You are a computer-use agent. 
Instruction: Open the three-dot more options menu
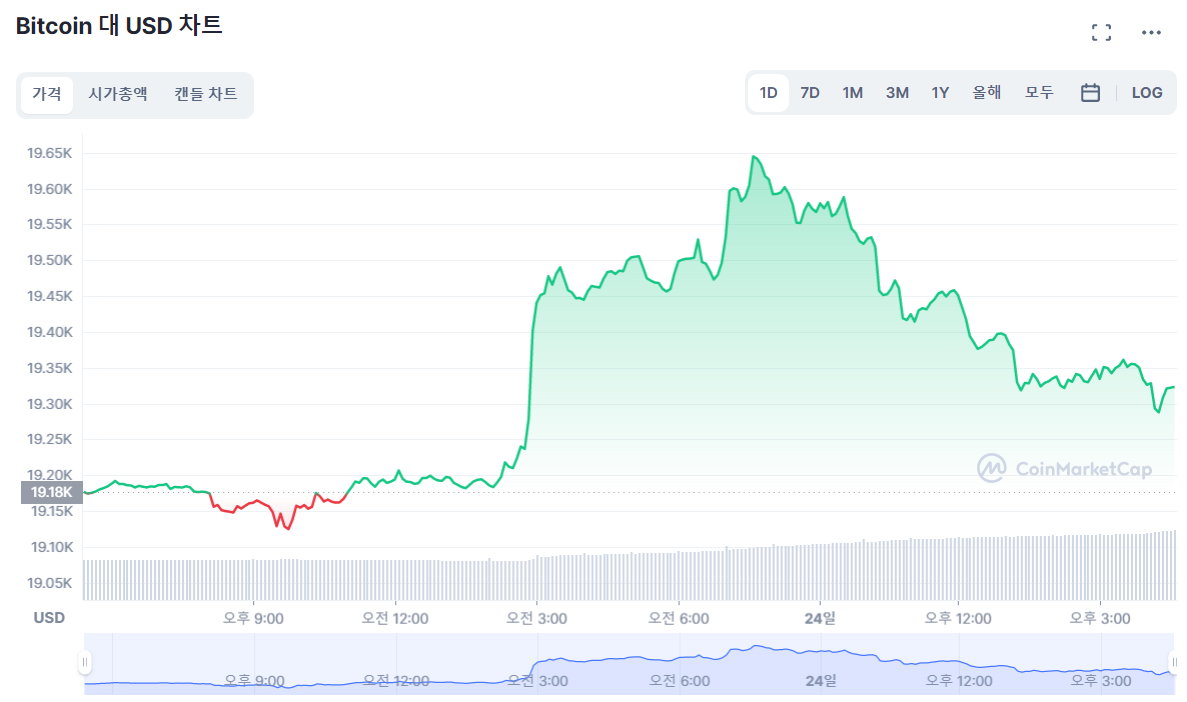1151,33
